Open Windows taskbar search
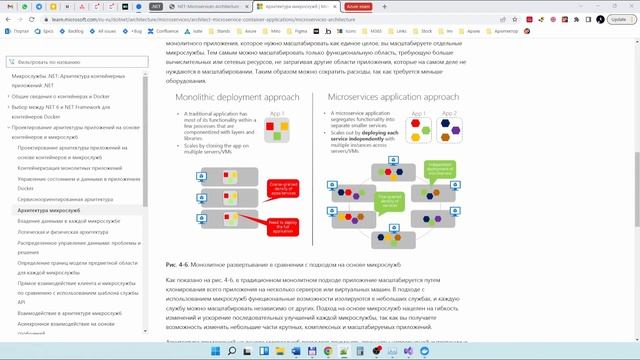Image resolution: width=640 pixels, height=360 pixels. coord(231,351)
